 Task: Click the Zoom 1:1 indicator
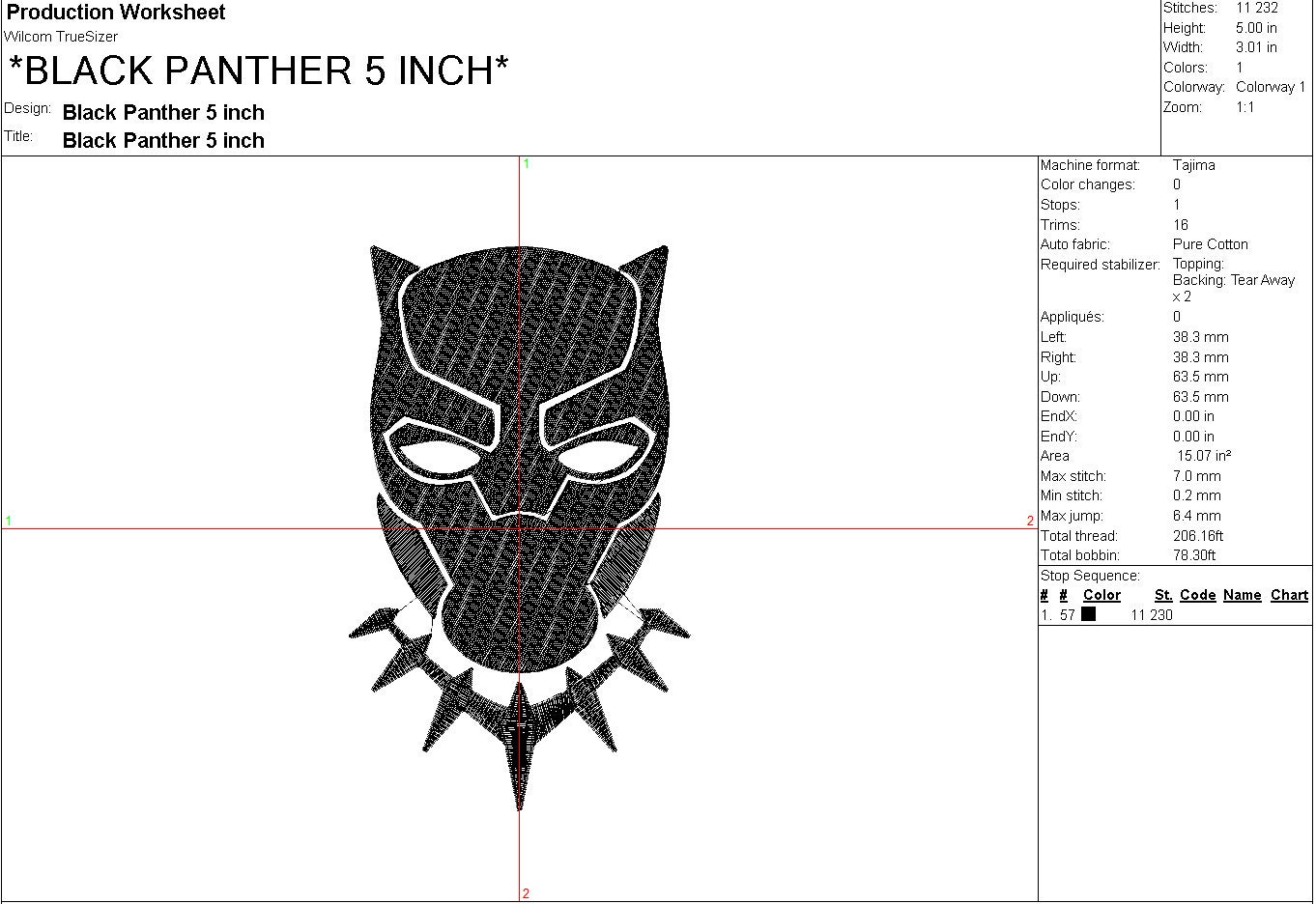pos(1246,106)
